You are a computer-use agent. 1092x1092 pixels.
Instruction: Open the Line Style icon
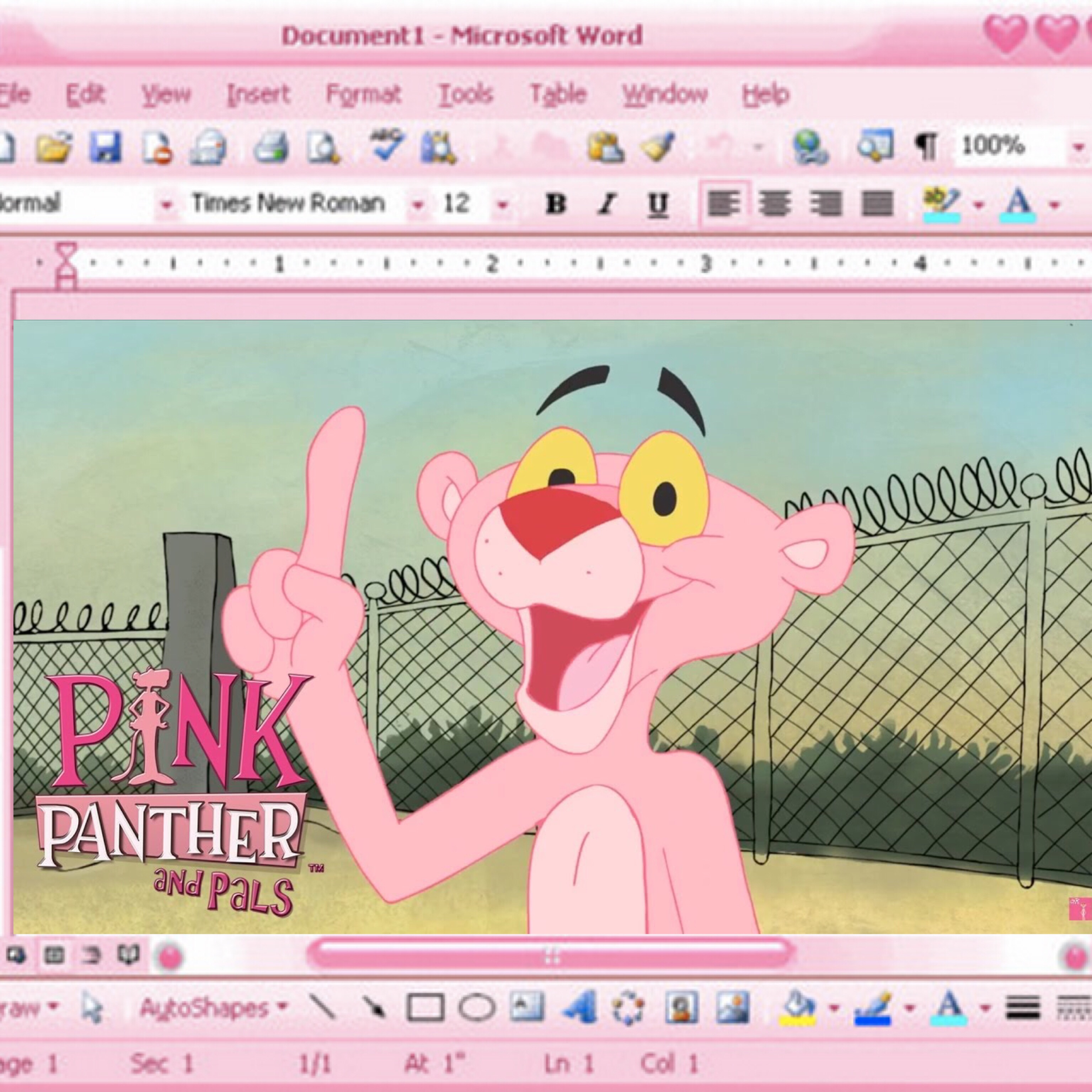pos(1023,1007)
